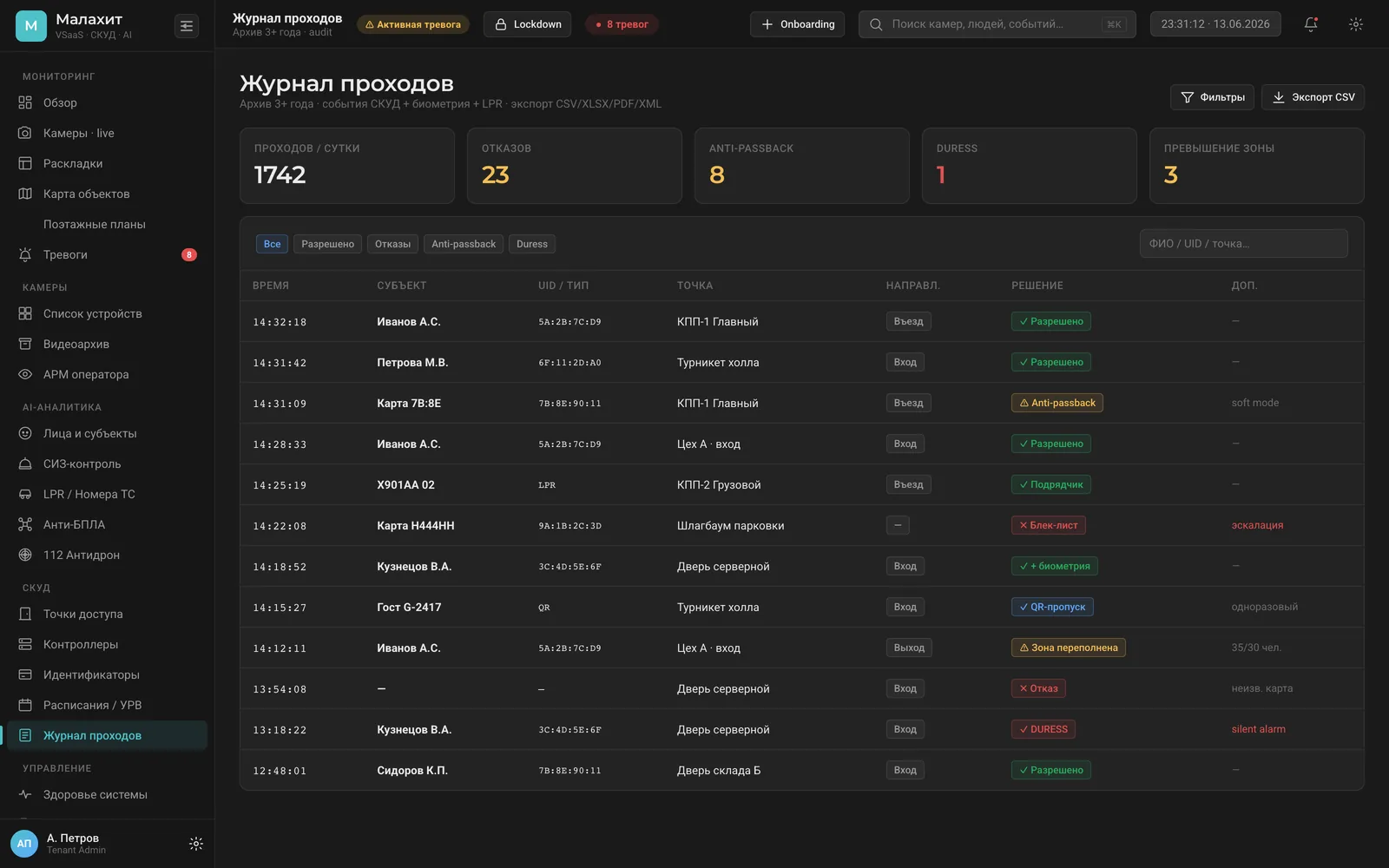Open the Анти-БПЛА section
1389x868 pixels.
pos(107,524)
